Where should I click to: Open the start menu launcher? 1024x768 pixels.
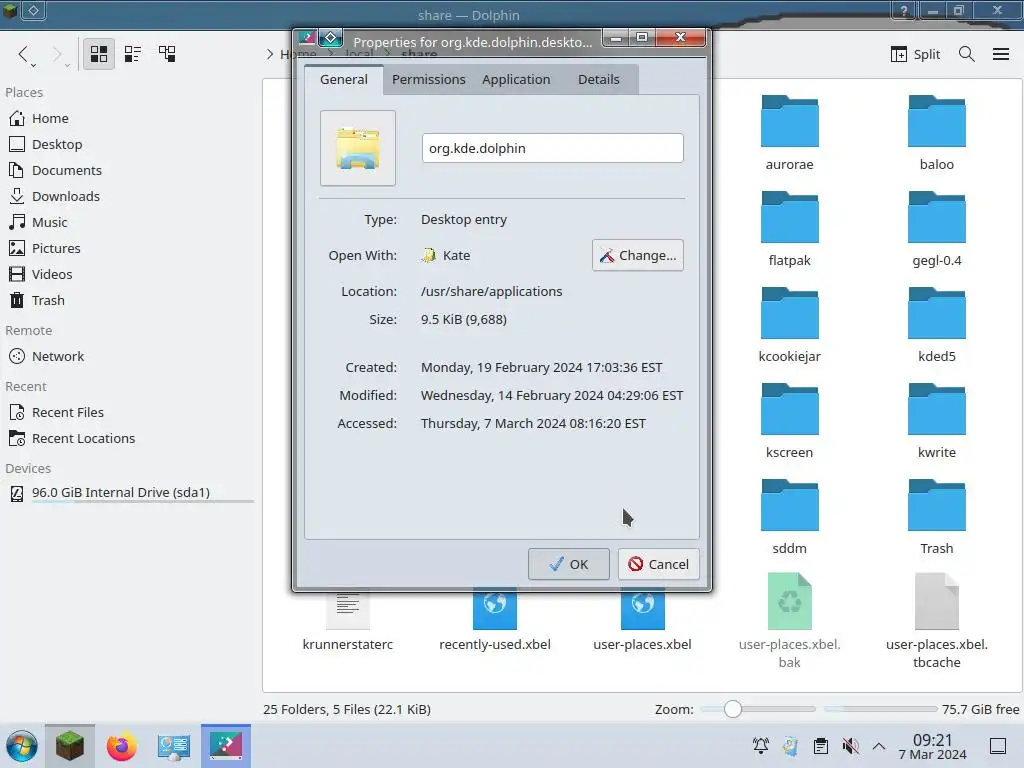(22, 746)
